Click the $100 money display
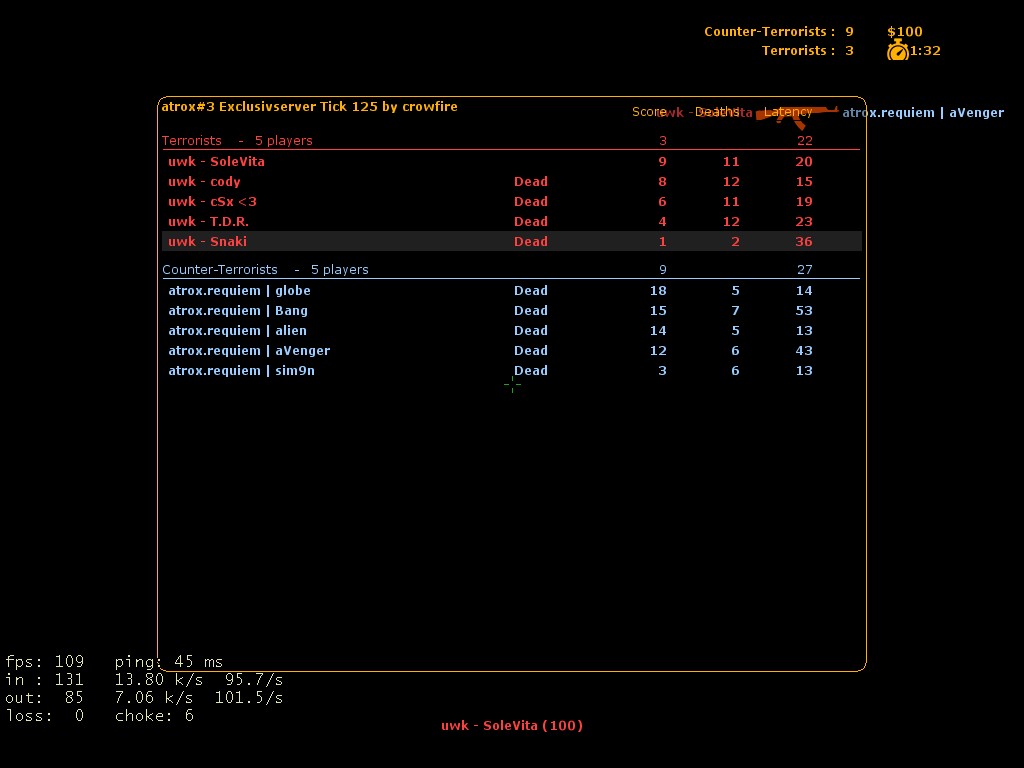This screenshot has height=768, width=1024. tap(904, 32)
